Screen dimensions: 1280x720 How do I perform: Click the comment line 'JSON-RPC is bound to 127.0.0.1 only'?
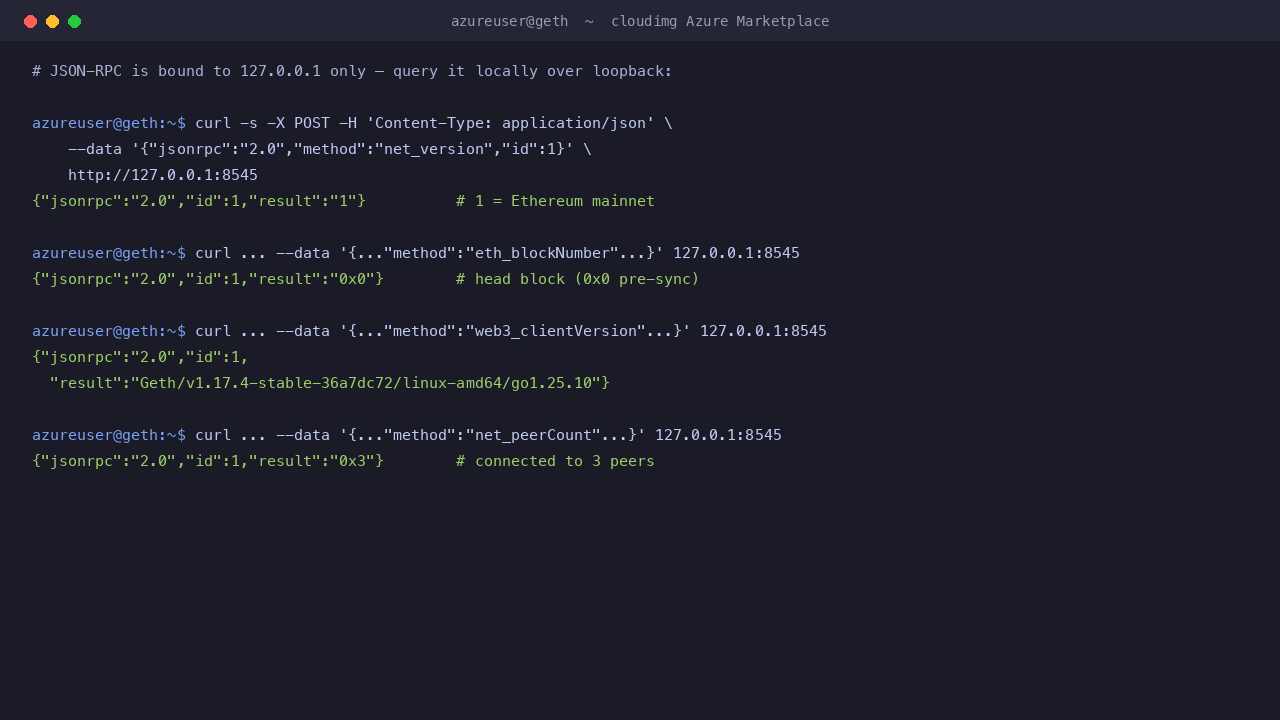352,71
